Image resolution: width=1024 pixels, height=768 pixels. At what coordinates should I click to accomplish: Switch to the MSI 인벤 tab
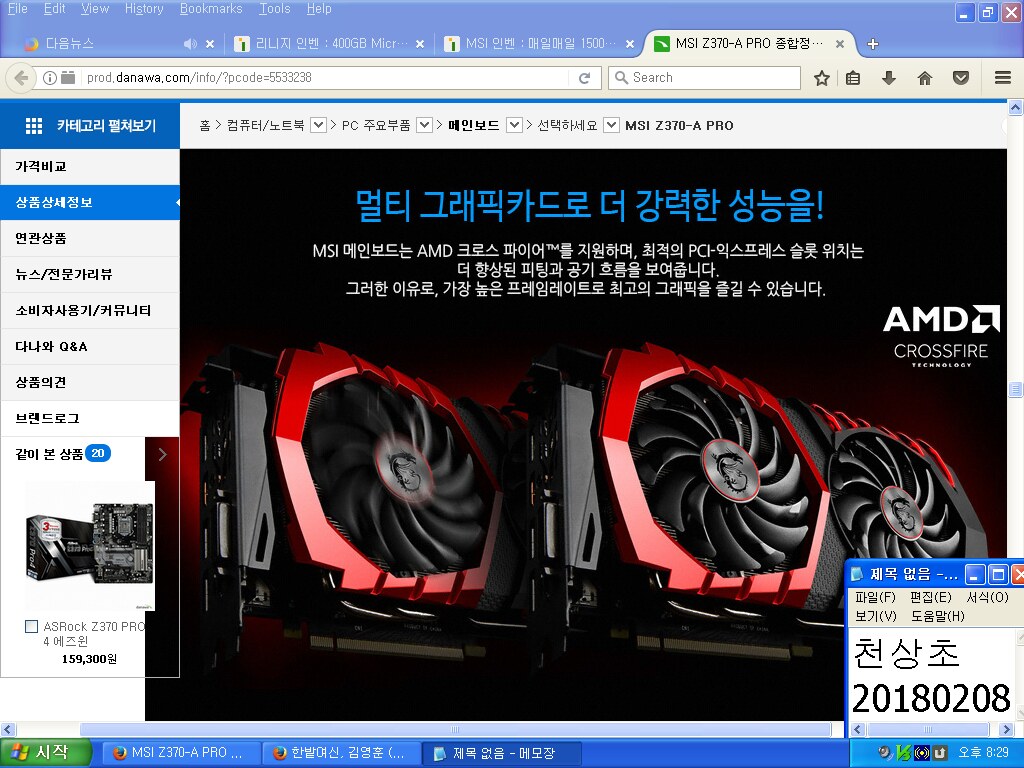click(x=539, y=44)
